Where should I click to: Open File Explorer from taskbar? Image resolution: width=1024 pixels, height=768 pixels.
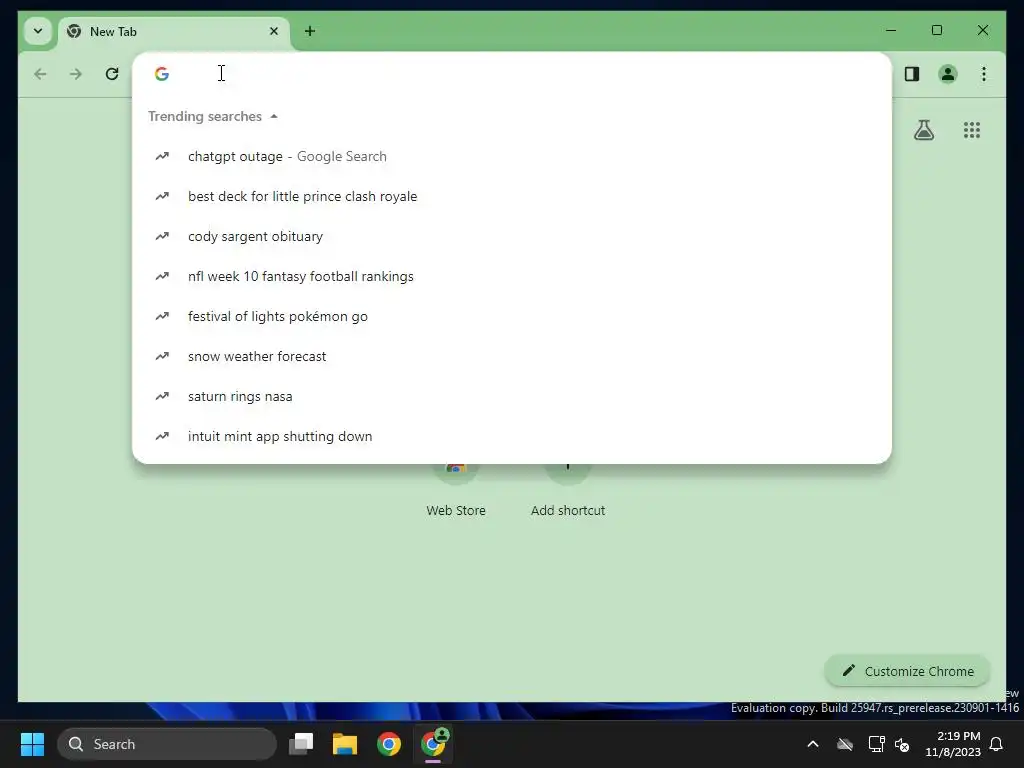click(x=345, y=744)
